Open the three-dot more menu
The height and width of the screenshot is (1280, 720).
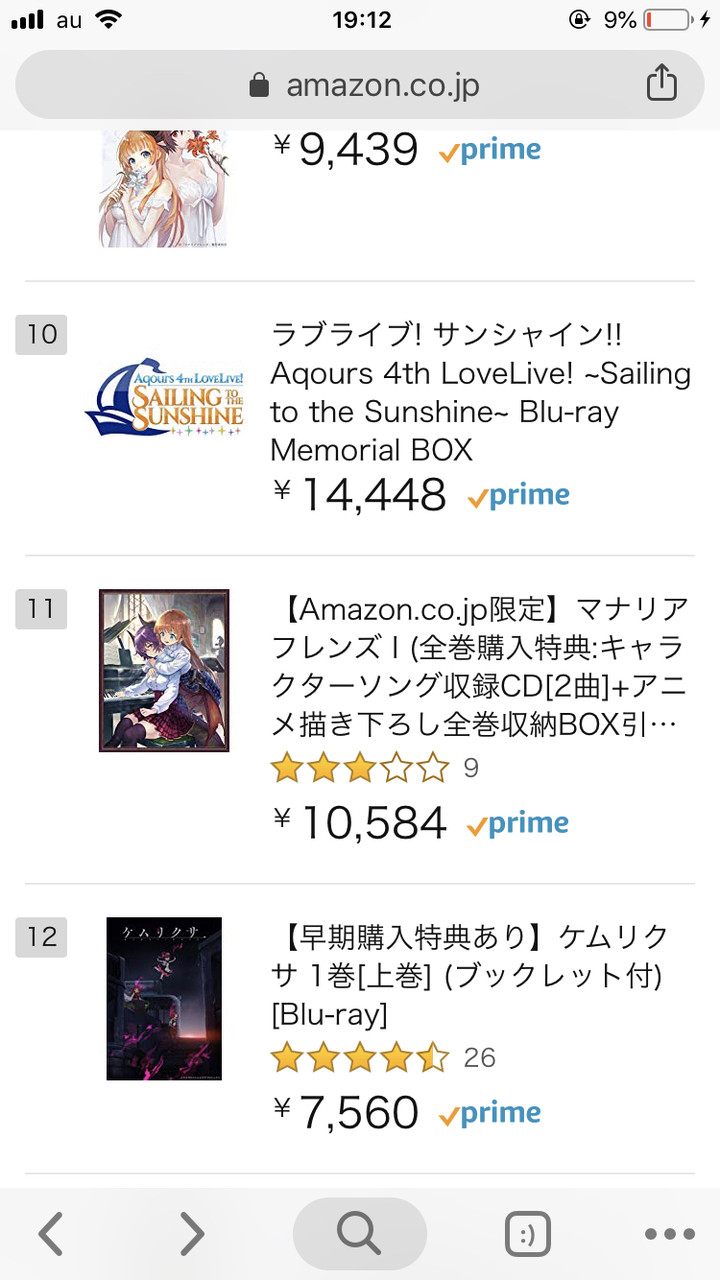667,1234
